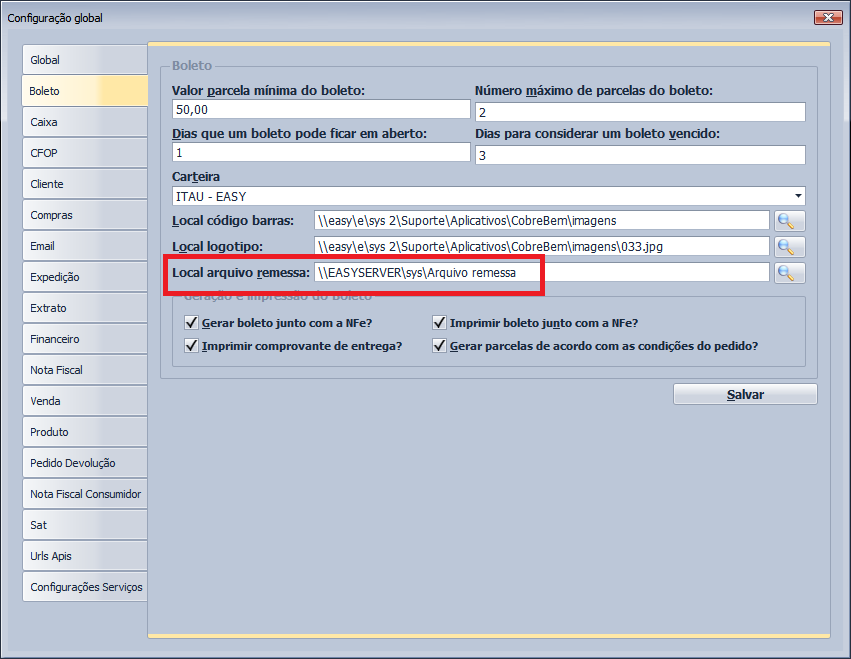Click the Local arquivo remessa path field
This screenshot has height=659, width=851.
(x=540, y=273)
